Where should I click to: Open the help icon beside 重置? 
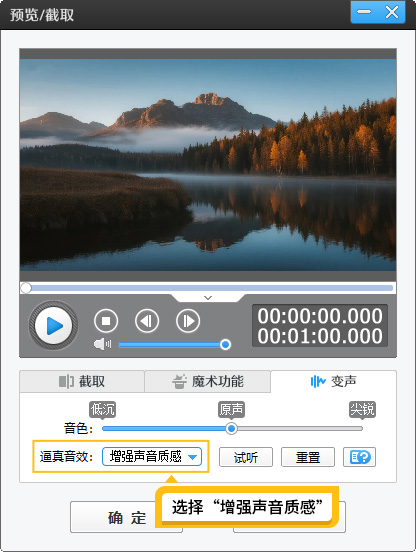click(x=359, y=457)
